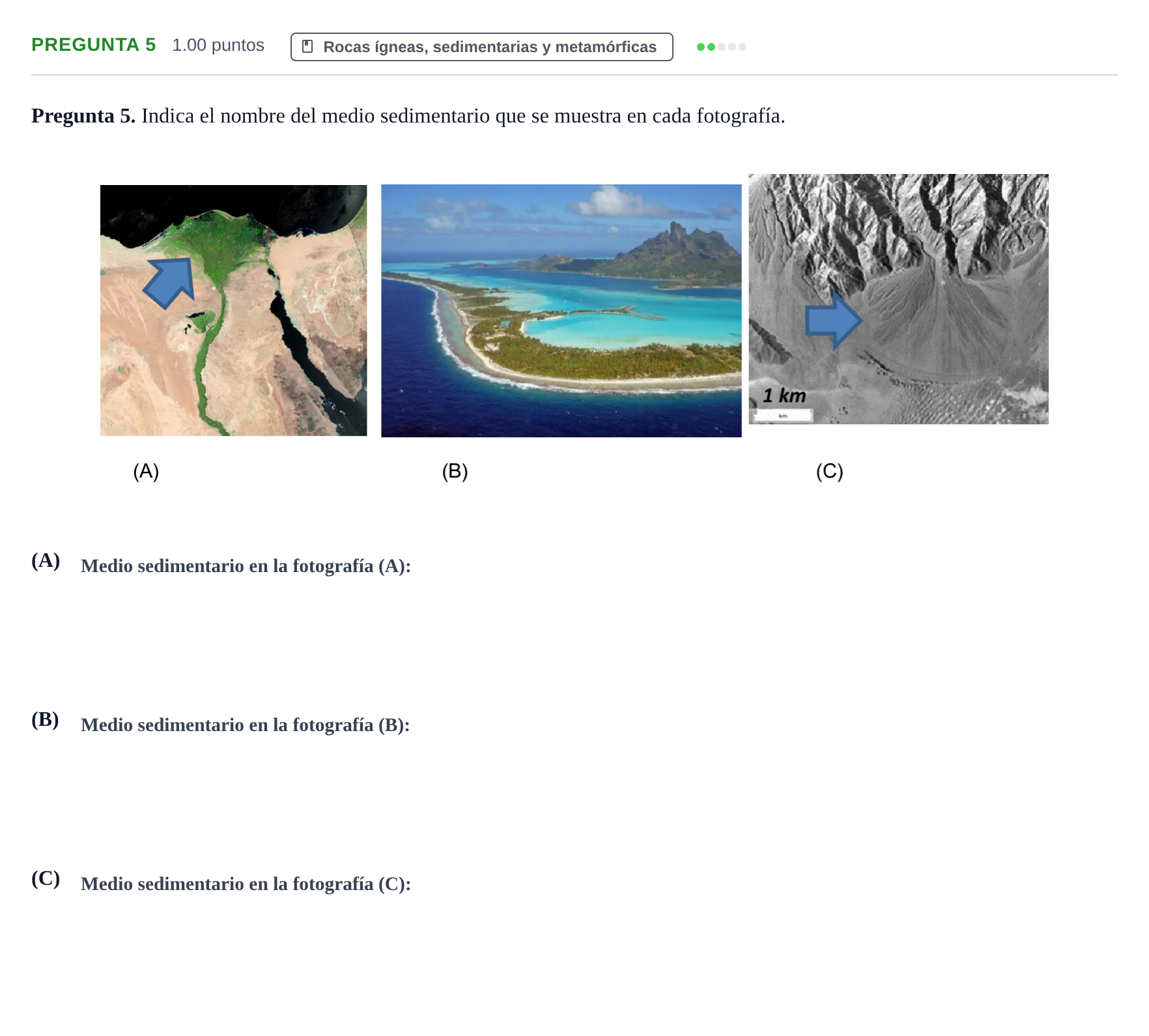
Task: Click the 'Rocas ígneas, sedimentarias y metamórficas' topic tag
Action: 481,47
